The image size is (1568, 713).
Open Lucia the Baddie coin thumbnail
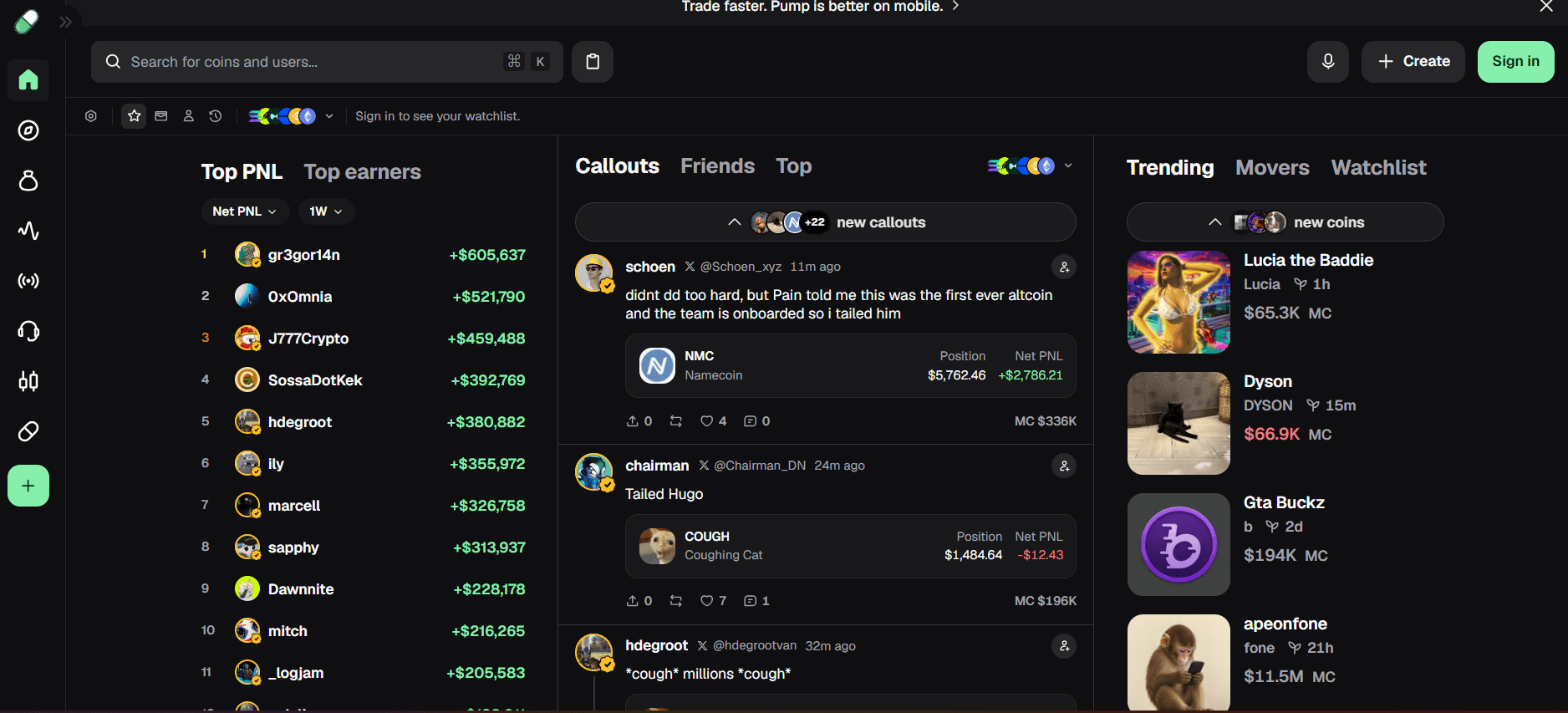pos(1179,302)
